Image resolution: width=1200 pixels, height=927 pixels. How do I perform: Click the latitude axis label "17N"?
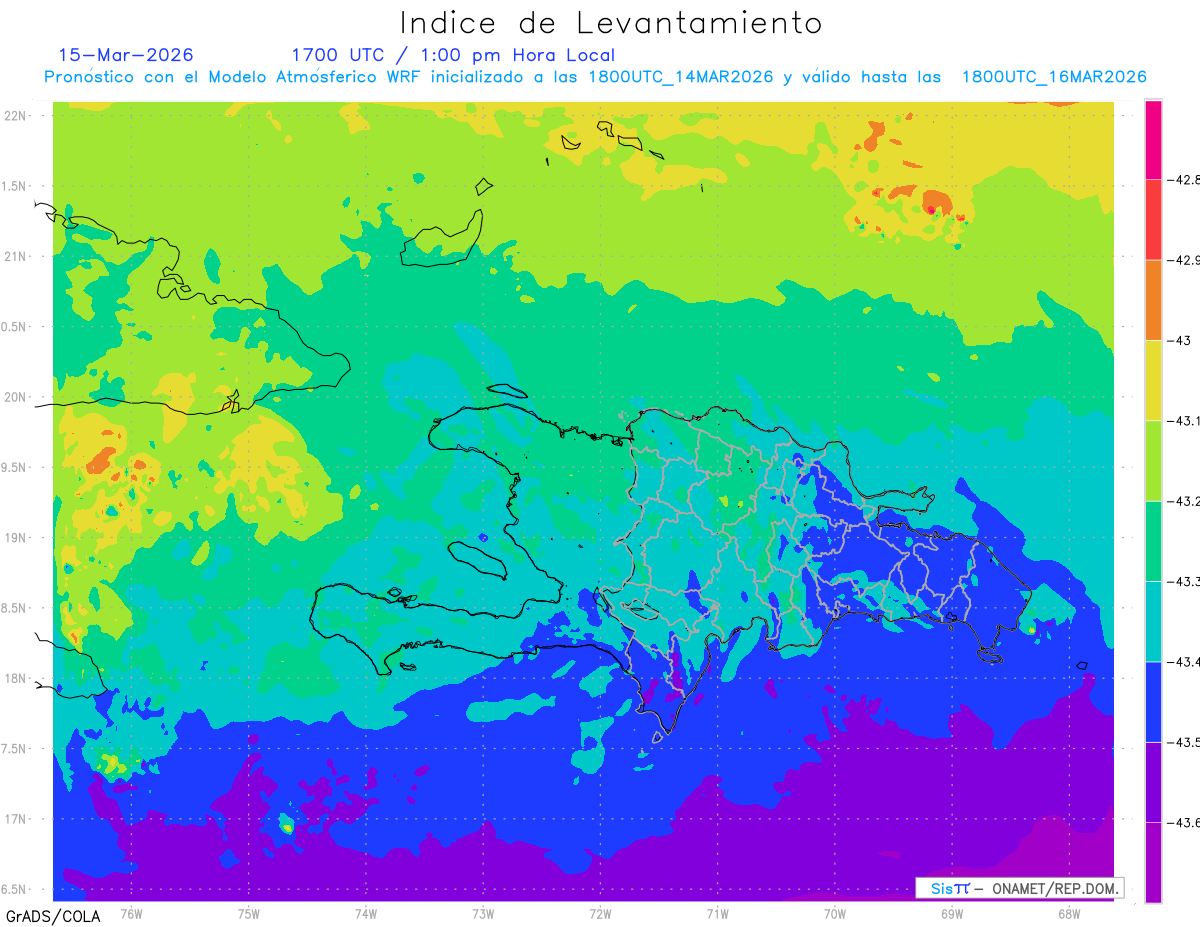[17, 819]
